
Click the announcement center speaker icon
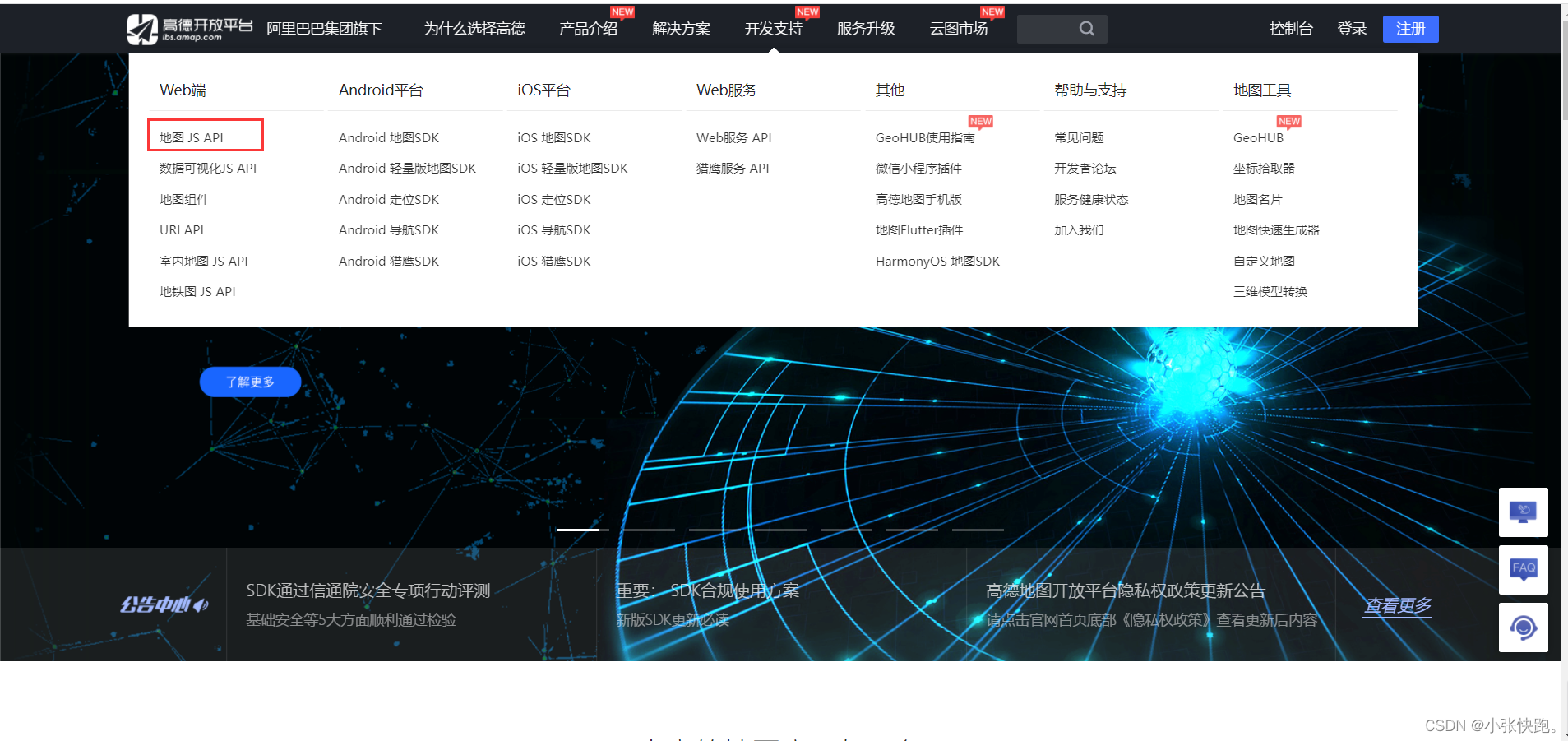(201, 605)
